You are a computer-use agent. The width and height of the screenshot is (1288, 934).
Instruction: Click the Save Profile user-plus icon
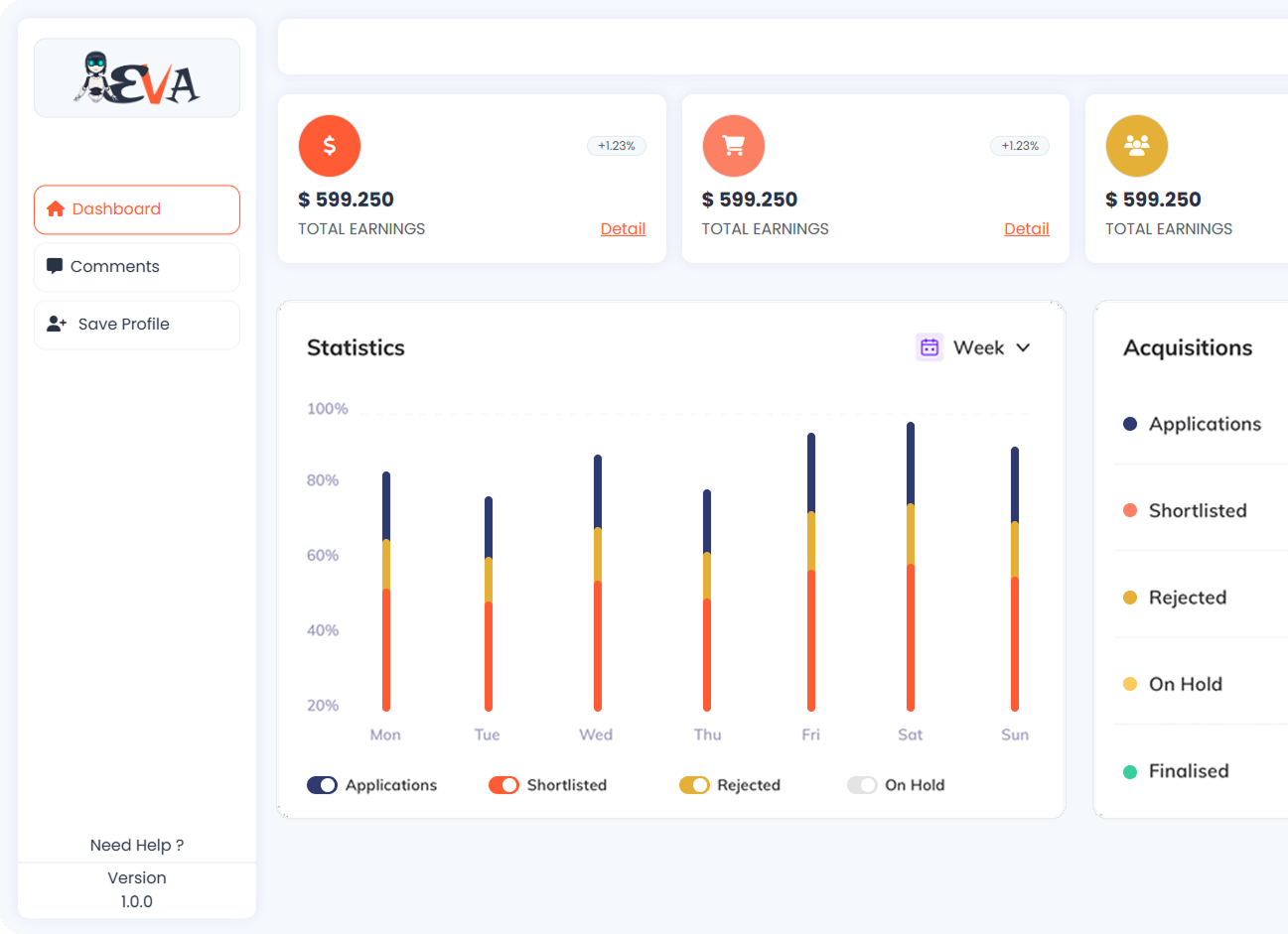coord(57,325)
